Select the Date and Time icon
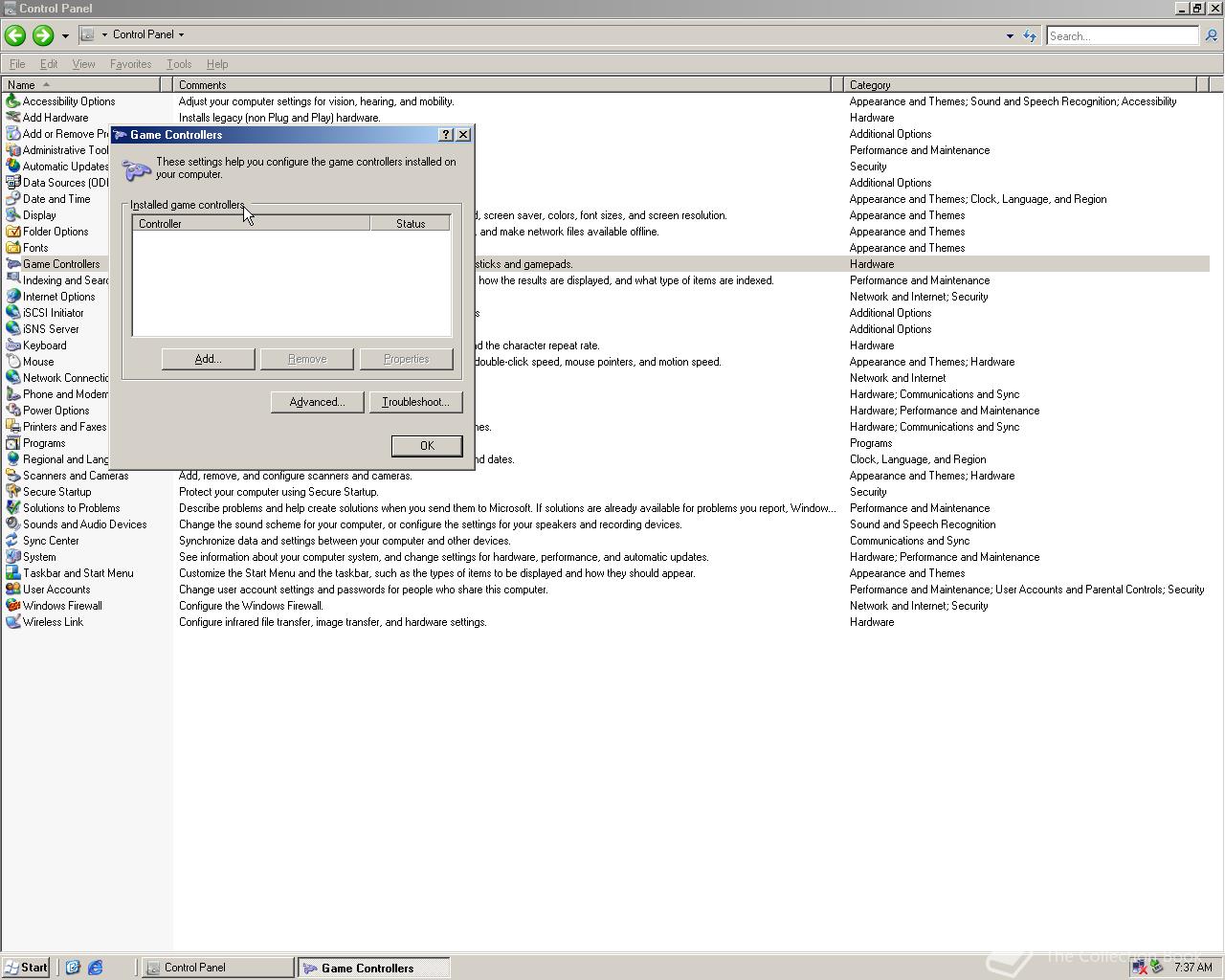This screenshot has height=980, width=1225. [x=12, y=199]
